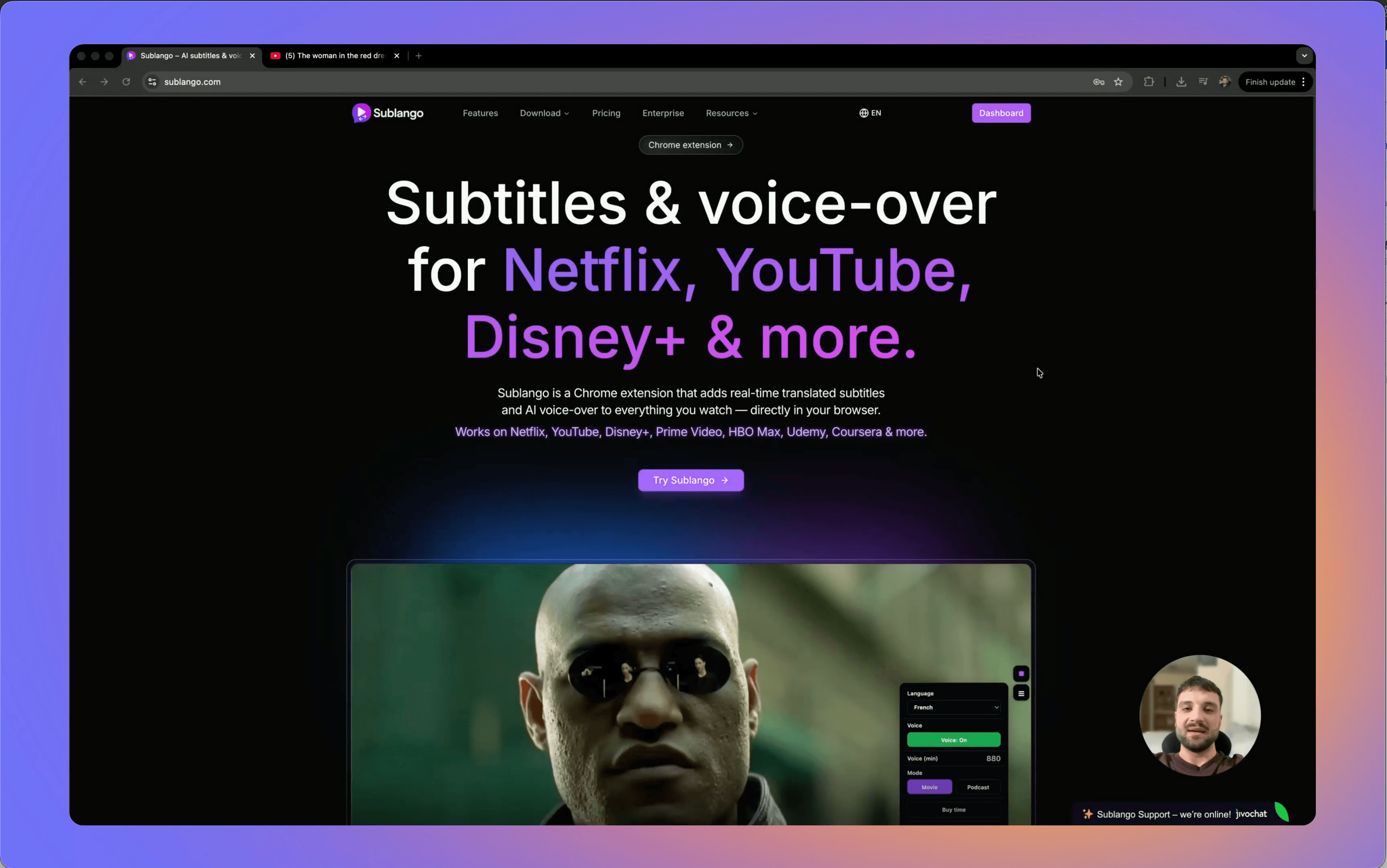The height and width of the screenshot is (868, 1387).
Task: Open the three-dot Chrome menu
Action: coord(1304,82)
